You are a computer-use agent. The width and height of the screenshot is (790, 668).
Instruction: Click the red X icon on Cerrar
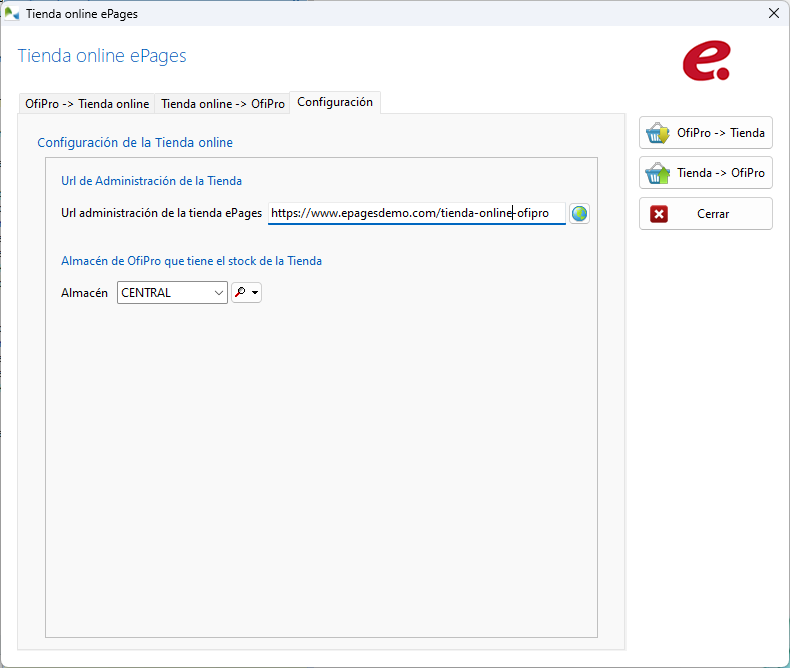(659, 214)
